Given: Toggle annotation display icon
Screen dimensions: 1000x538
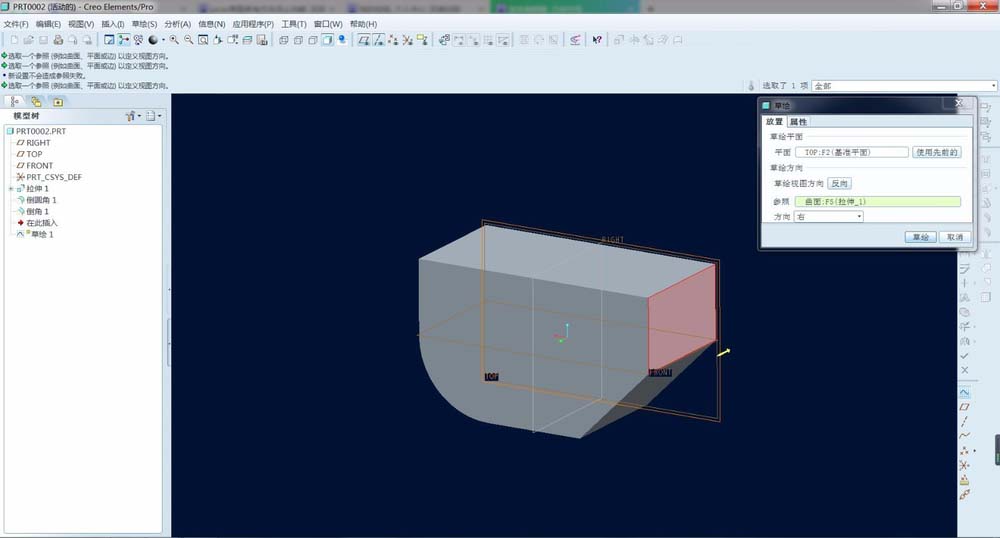Looking at the screenshot, I should pyautogui.click(x=422, y=40).
